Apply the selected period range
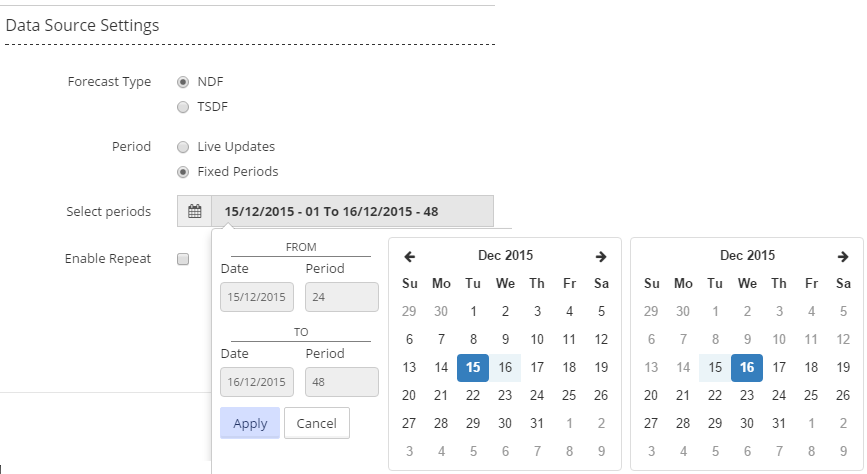Screen dimensions: 867x474 pos(250,423)
